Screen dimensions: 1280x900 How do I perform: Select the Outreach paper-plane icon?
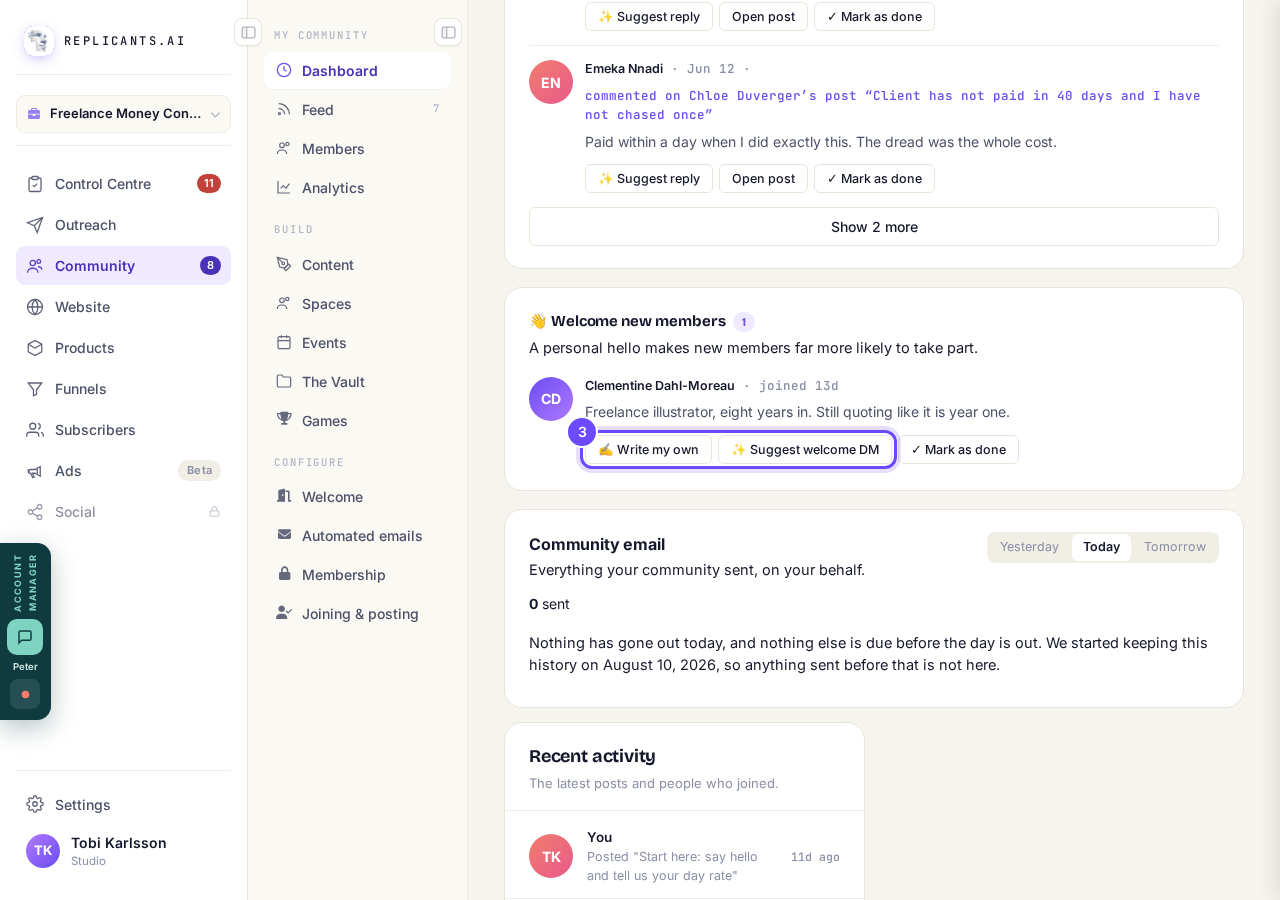tap(35, 225)
